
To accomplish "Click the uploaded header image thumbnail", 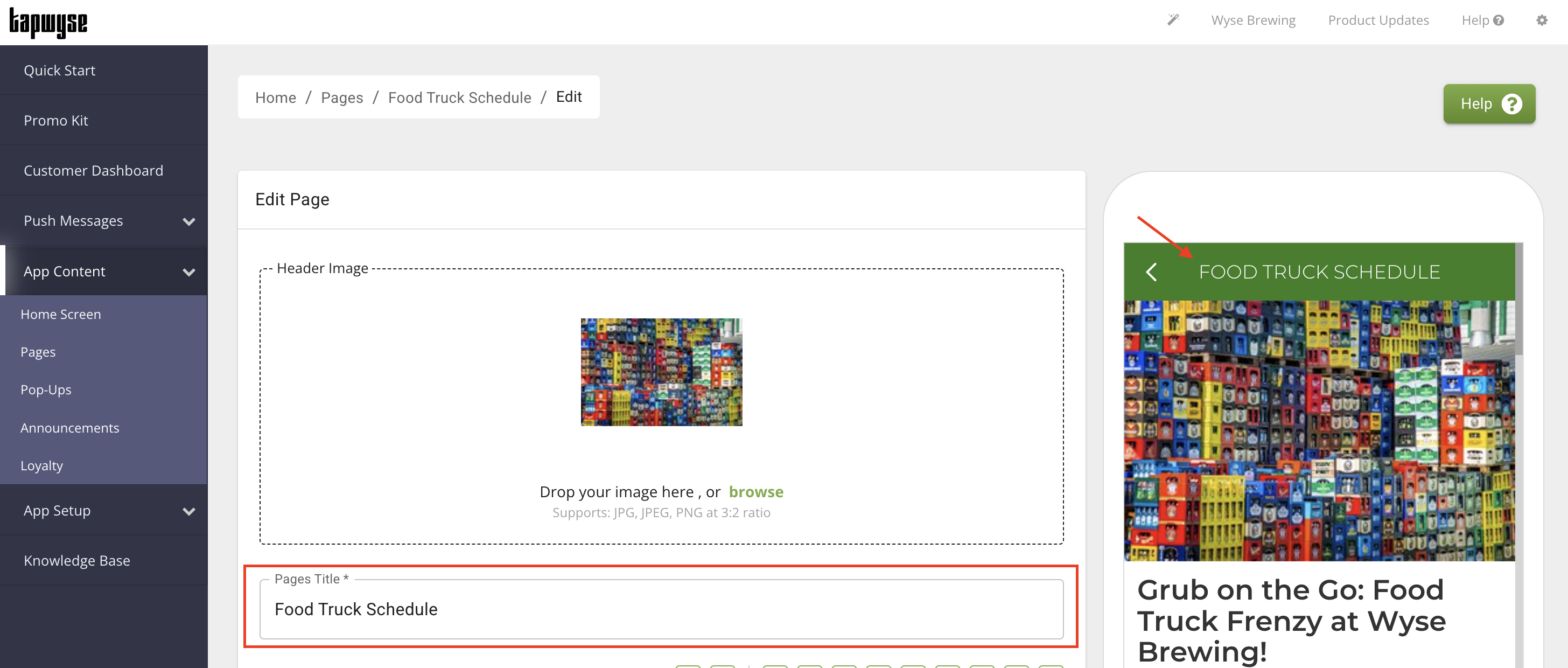I will click(661, 372).
